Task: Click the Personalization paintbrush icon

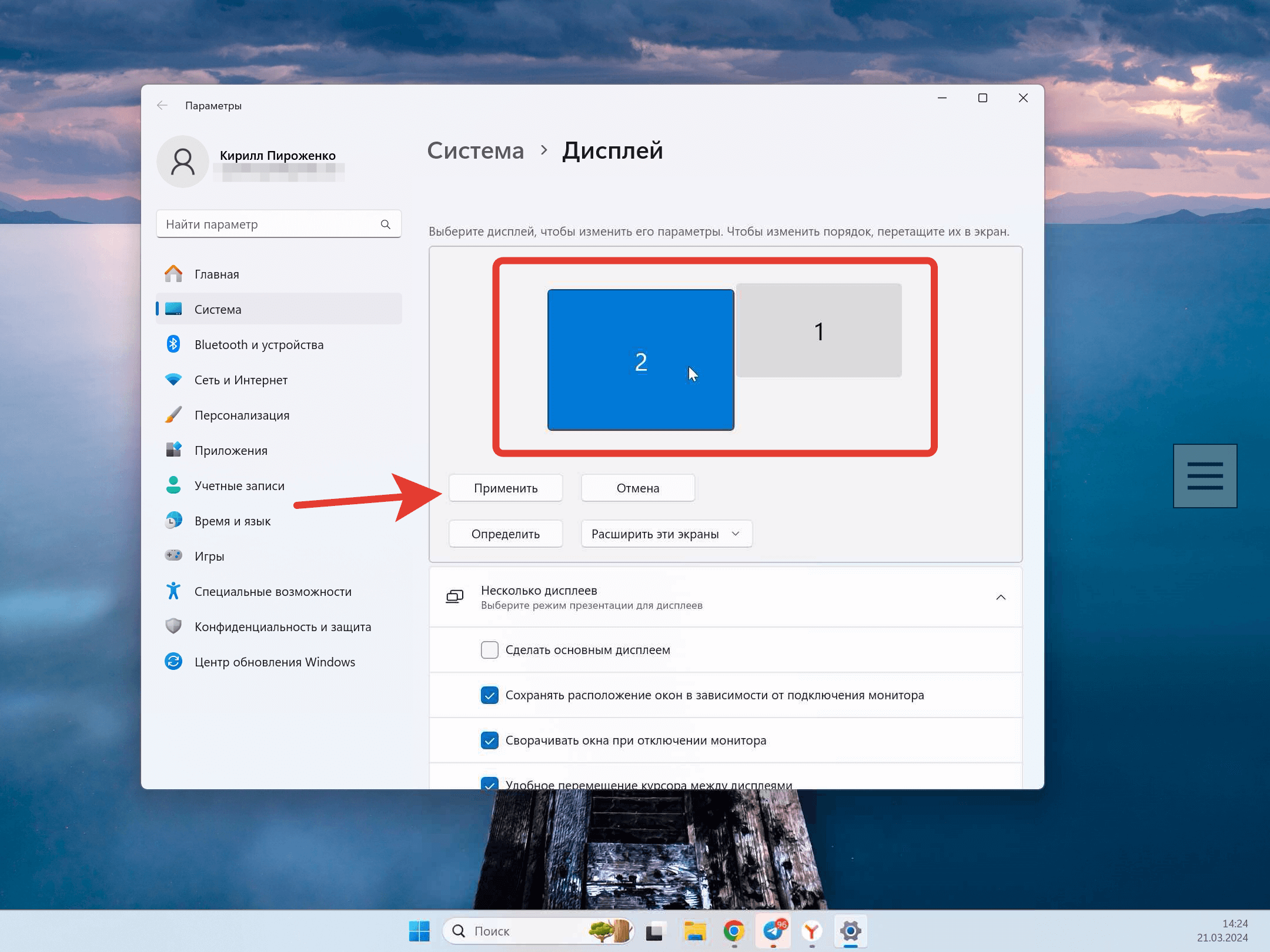Action: tap(173, 415)
